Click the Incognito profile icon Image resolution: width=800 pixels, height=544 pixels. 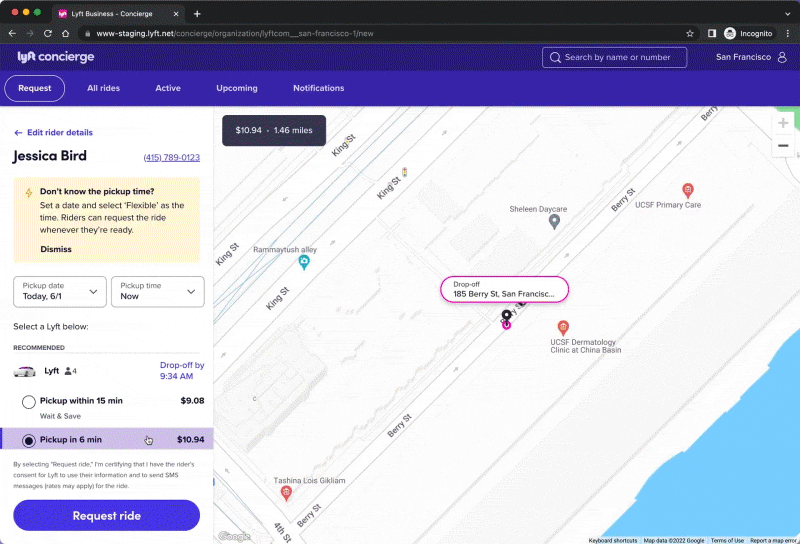coord(730,33)
